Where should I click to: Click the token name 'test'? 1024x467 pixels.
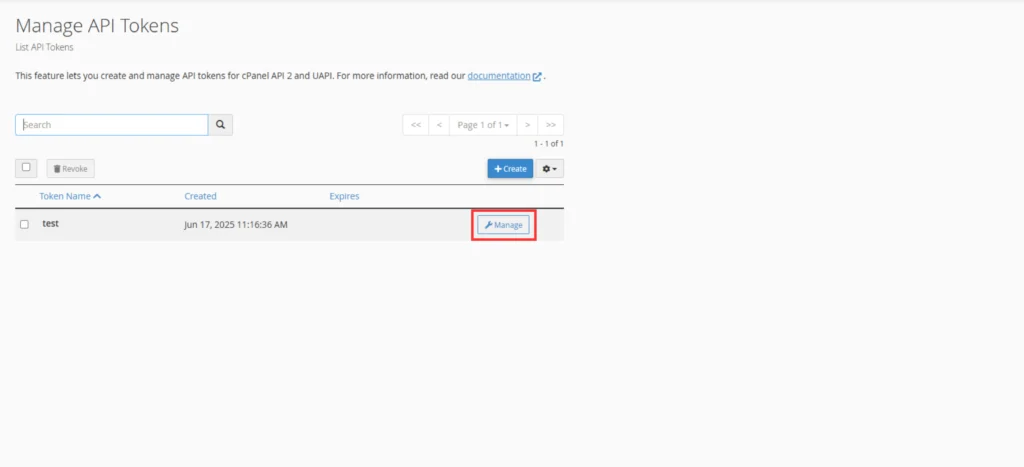point(50,223)
